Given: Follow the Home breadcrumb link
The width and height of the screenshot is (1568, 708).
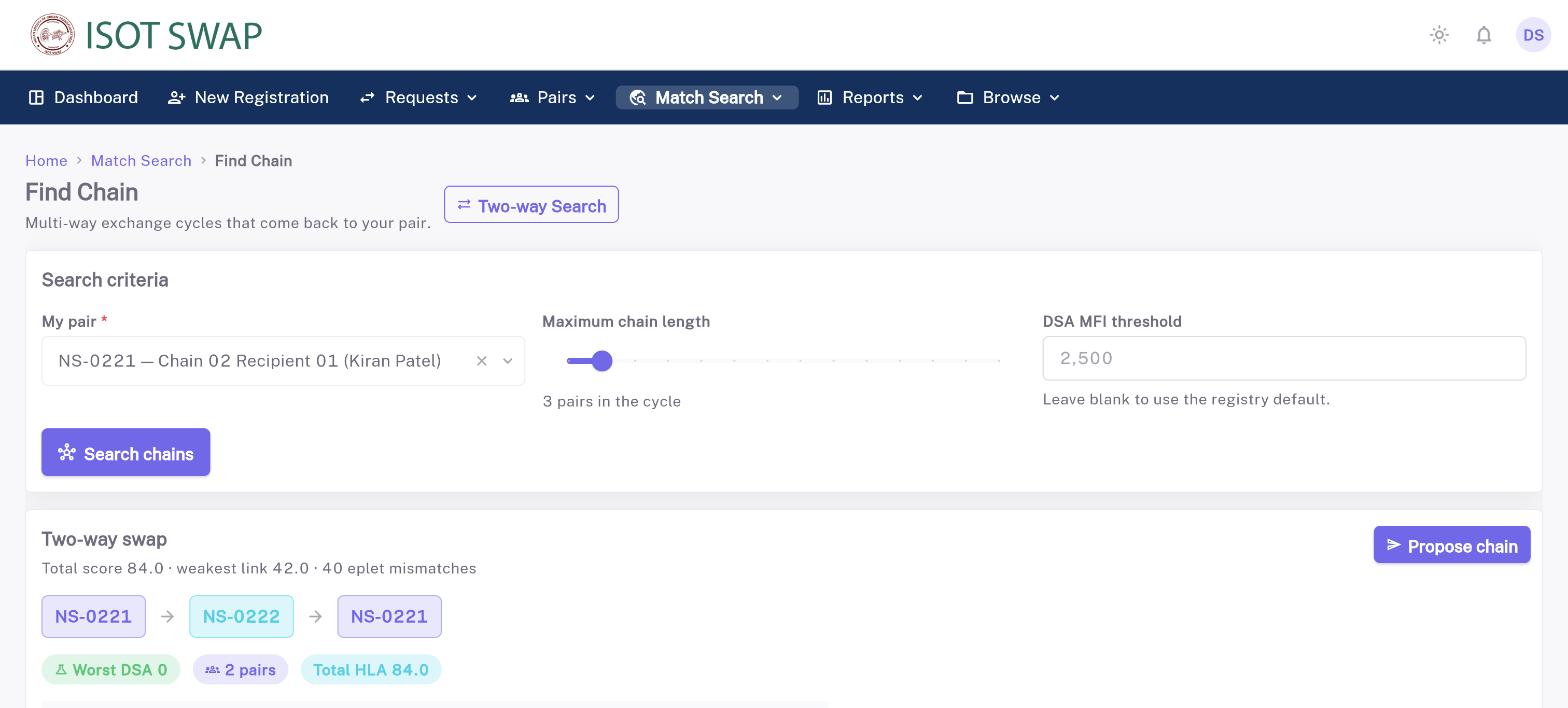Looking at the screenshot, I should coord(46,161).
